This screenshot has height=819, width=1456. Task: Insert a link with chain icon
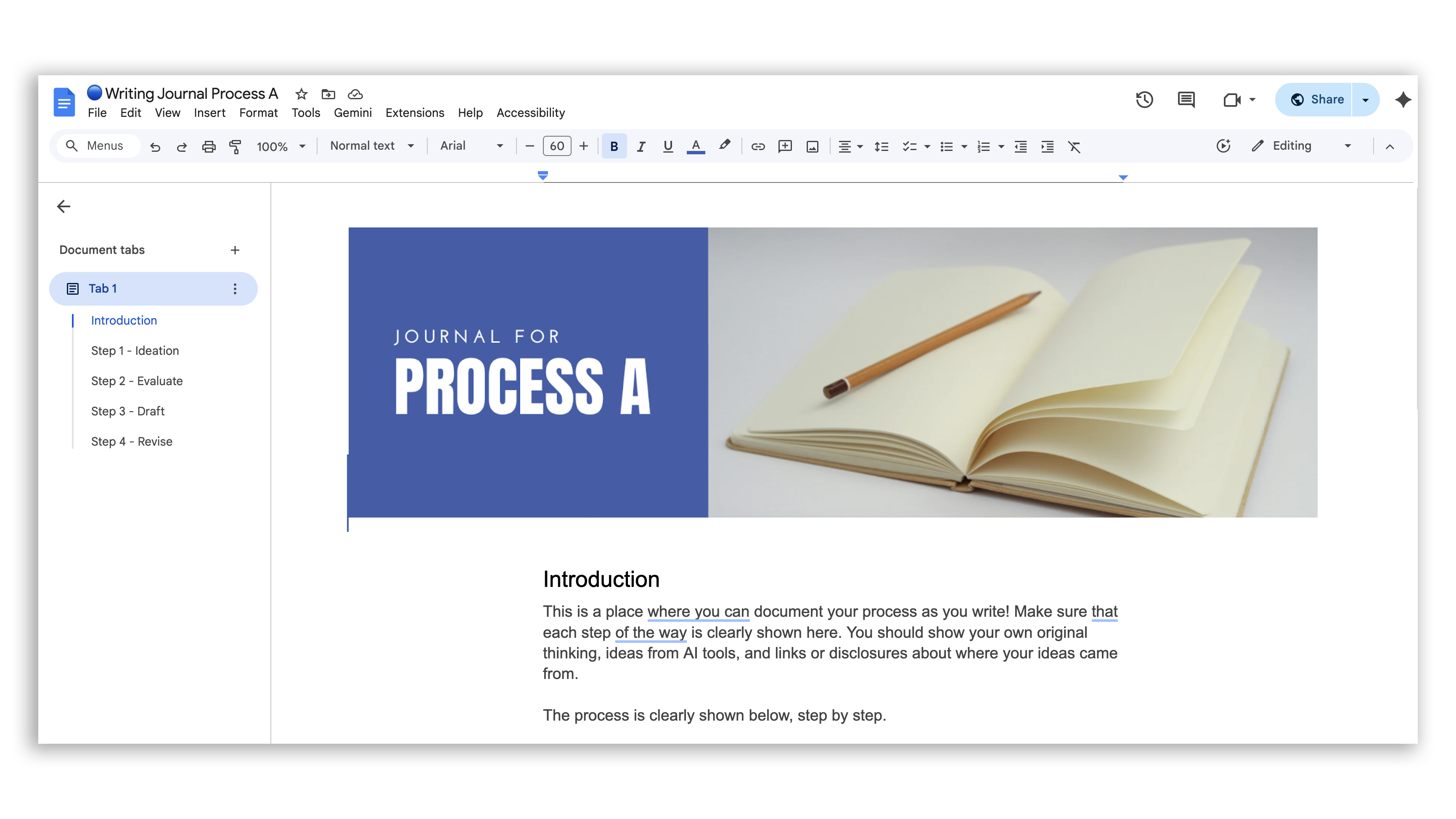tap(757, 146)
